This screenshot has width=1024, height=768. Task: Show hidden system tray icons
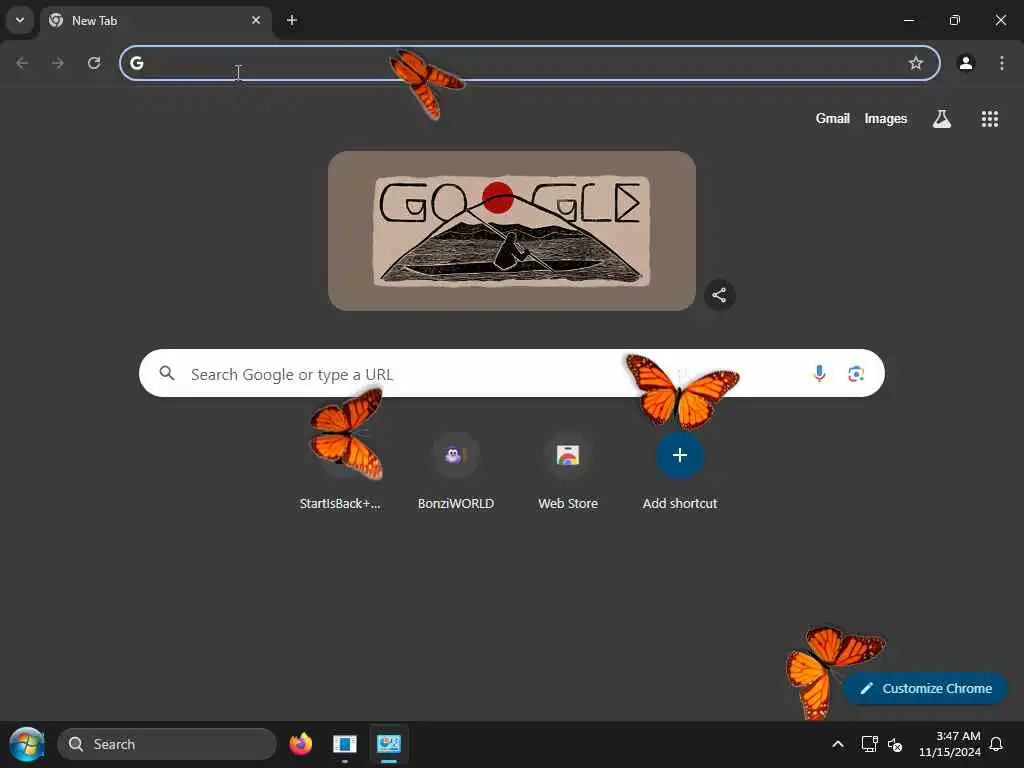[837, 744]
